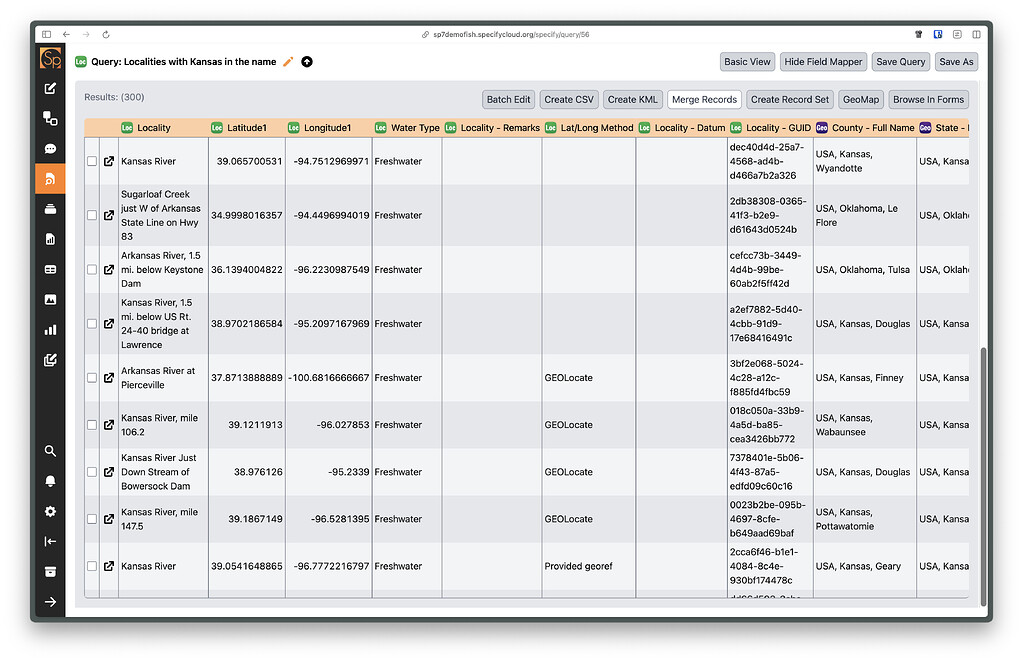
Task: Open the Attachments image icon in sidebar
Action: 50,299
